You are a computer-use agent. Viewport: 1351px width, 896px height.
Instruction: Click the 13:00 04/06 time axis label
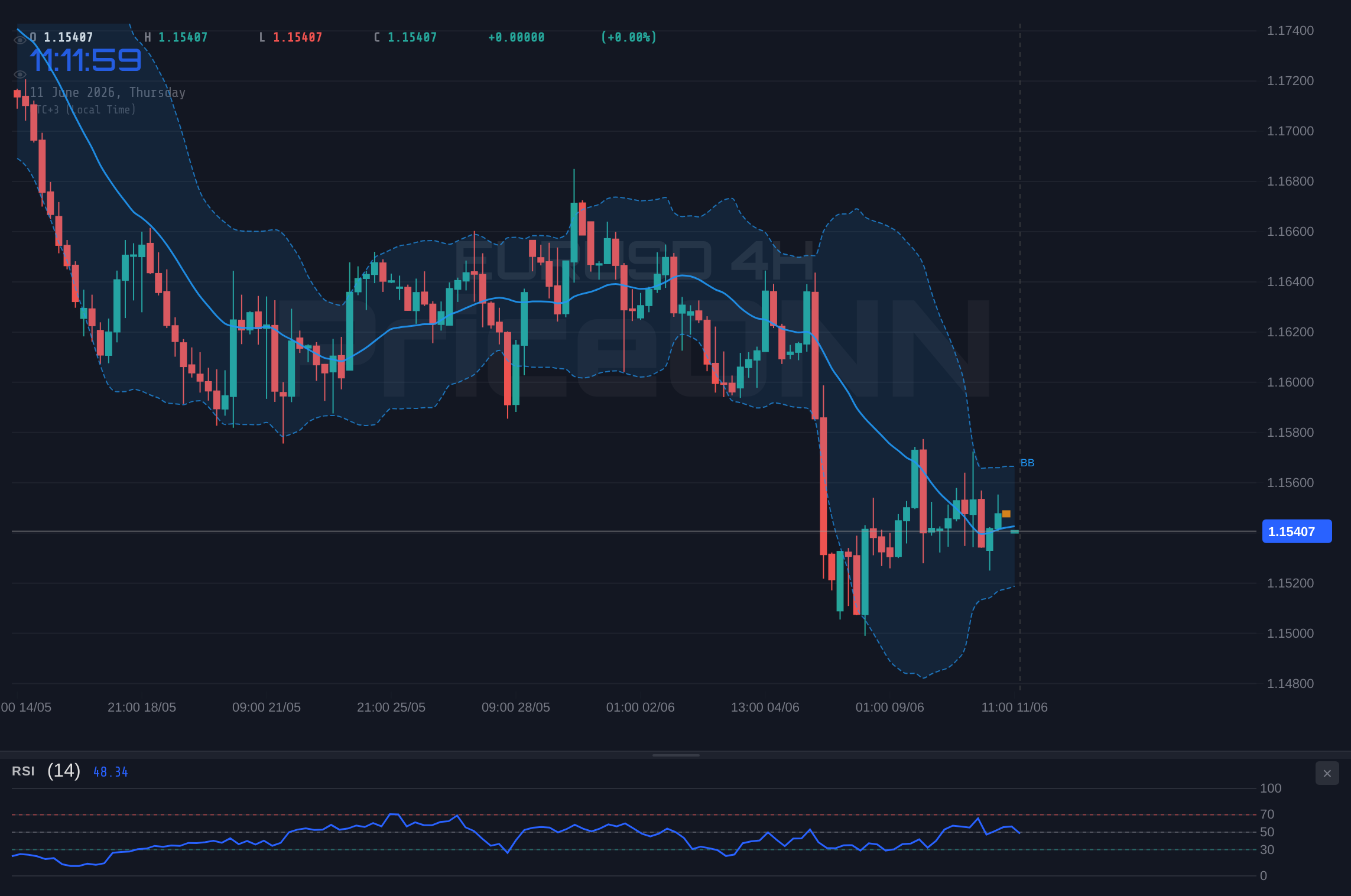pos(765,707)
